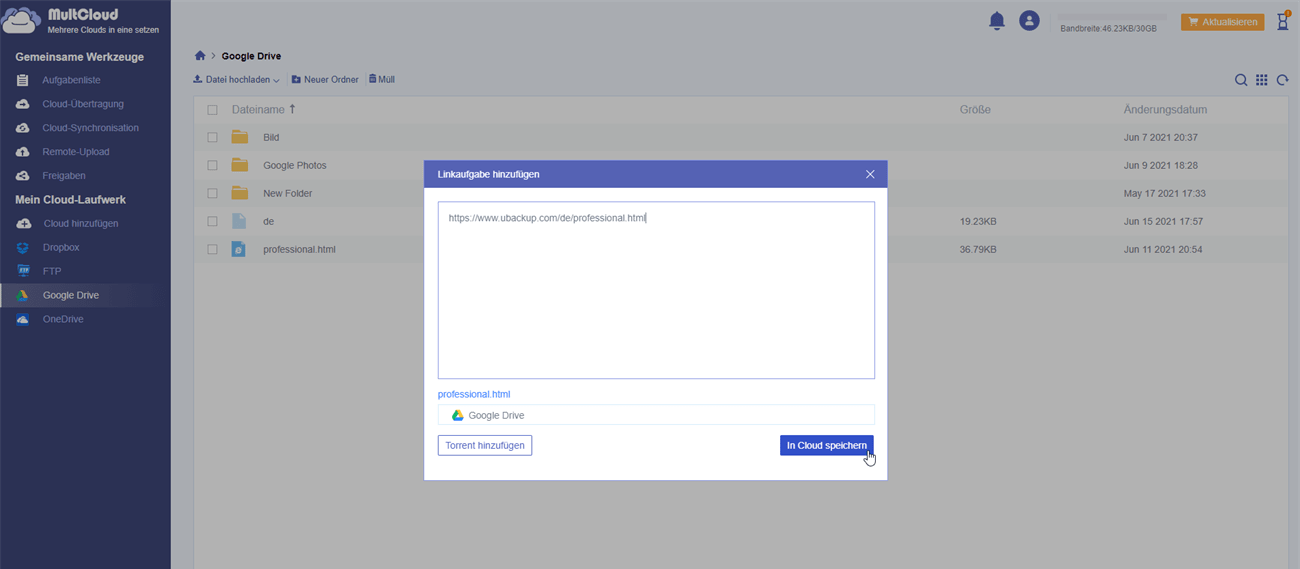The height and width of the screenshot is (569, 1300).
Task: Open Google Drive destination selector in dialog
Action: pyautogui.click(x=656, y=415)
